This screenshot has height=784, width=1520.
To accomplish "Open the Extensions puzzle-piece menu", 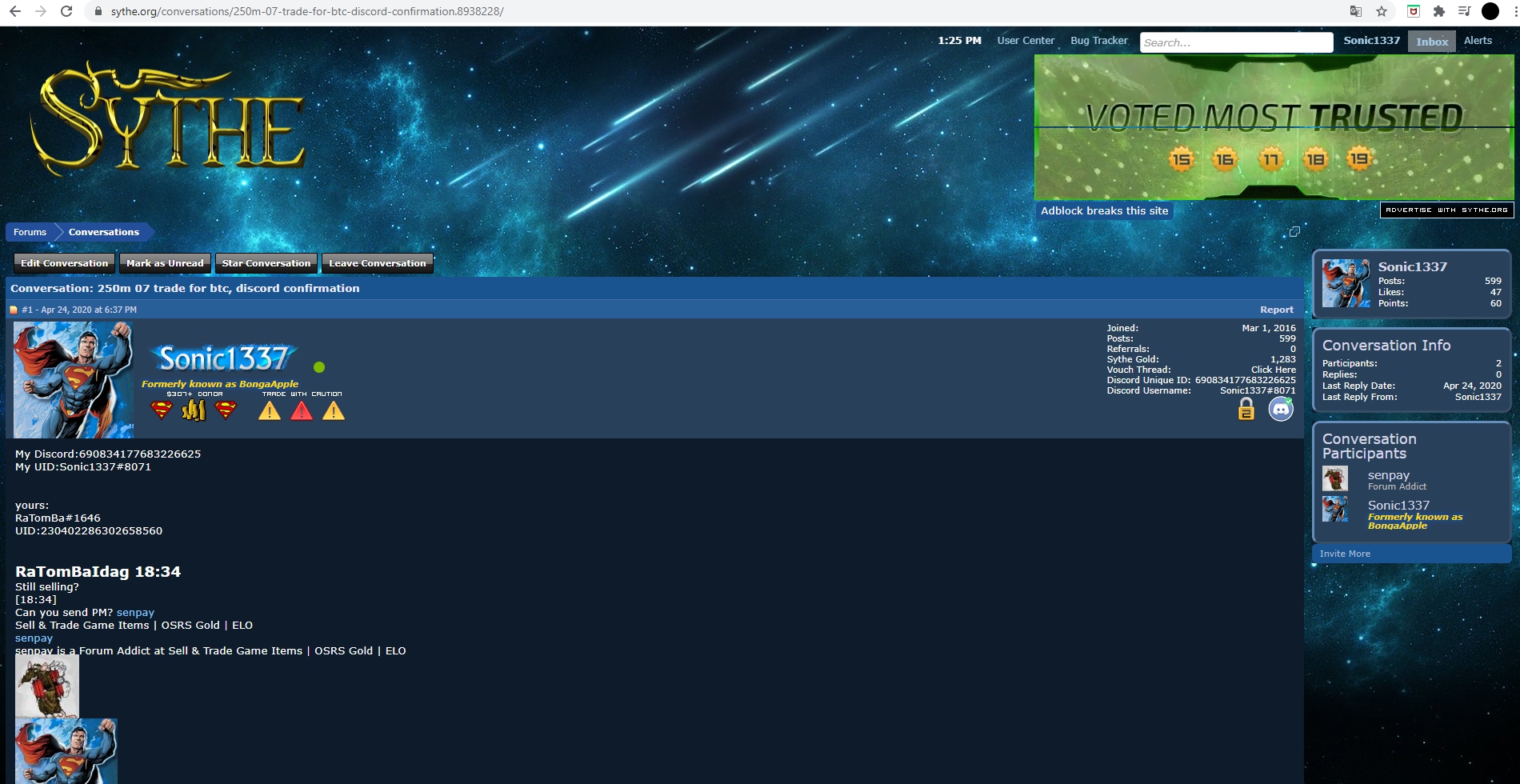I will [1438, 11].
